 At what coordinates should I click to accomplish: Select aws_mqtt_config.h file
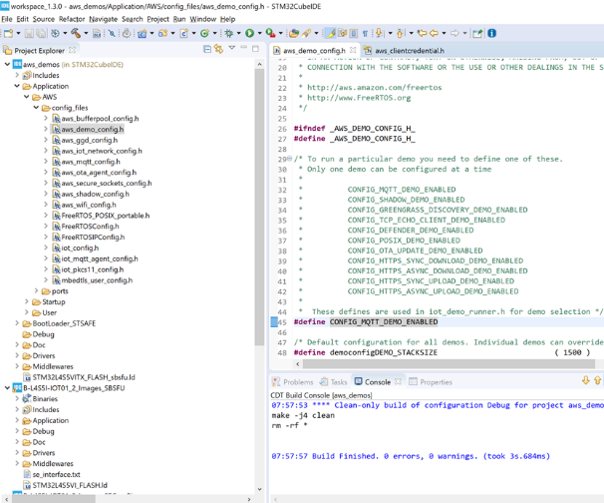(x=91, y=162)
